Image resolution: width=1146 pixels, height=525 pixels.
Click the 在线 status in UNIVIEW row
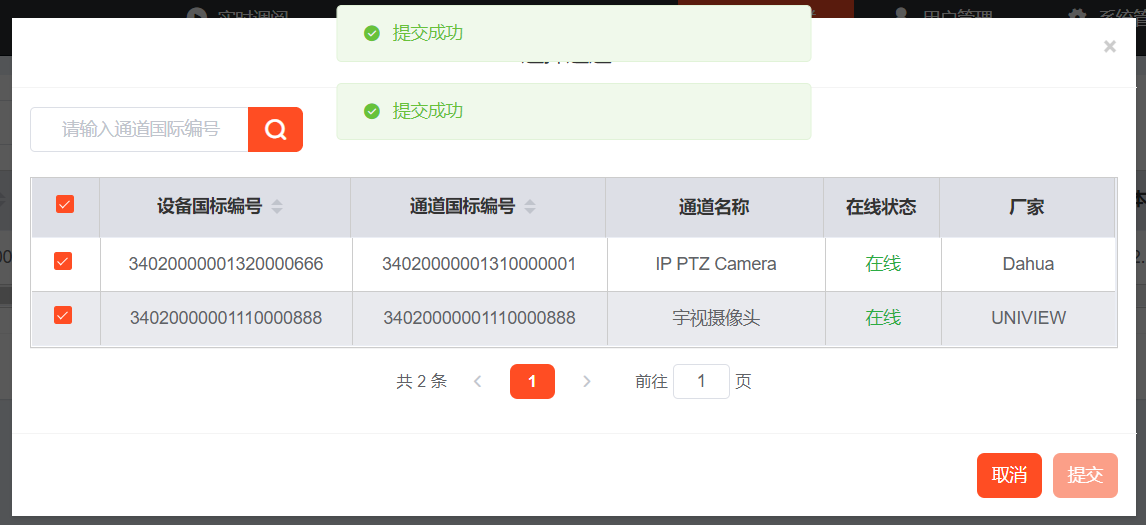click(x=883, y=318)
